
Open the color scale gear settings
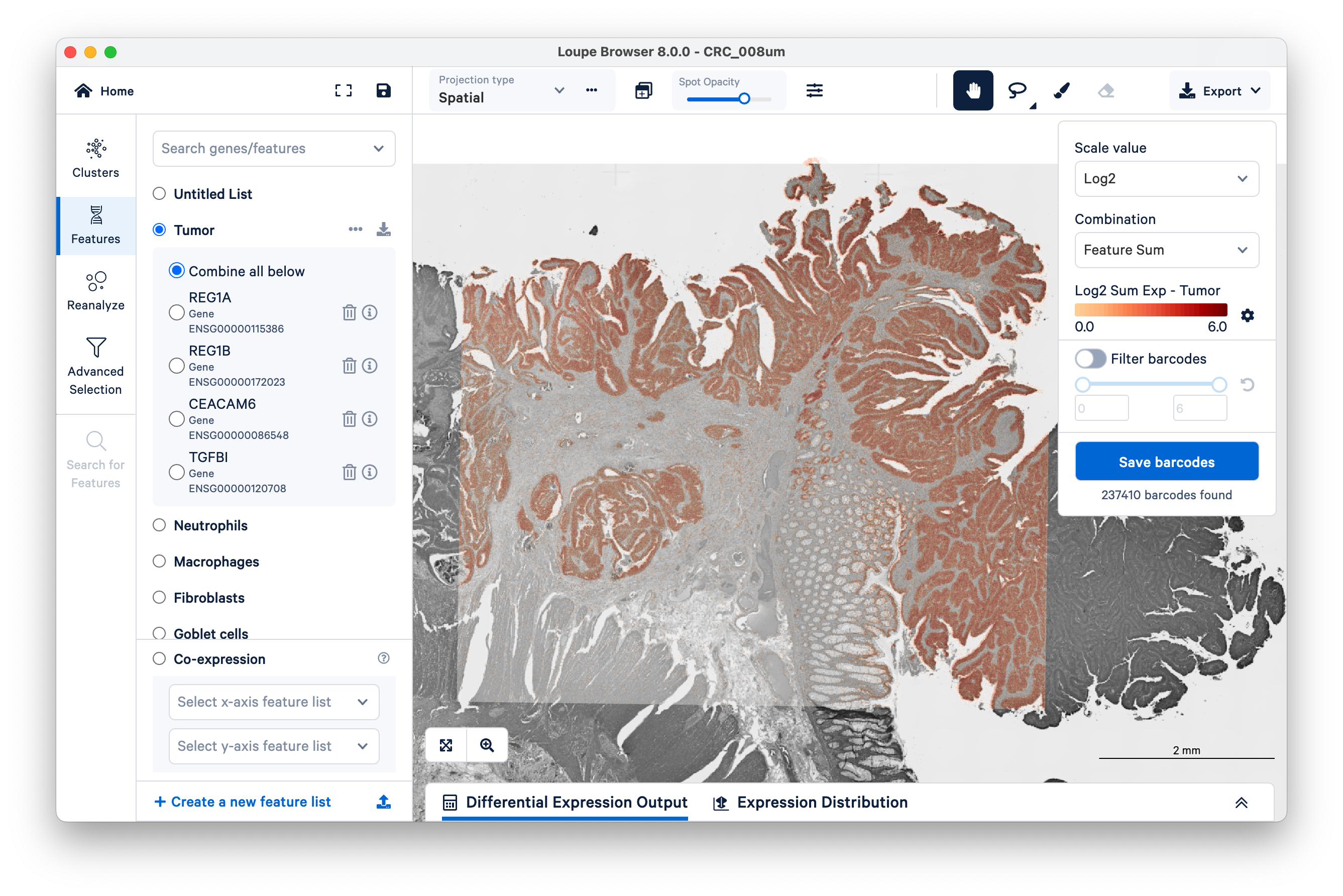(1248, 315)
